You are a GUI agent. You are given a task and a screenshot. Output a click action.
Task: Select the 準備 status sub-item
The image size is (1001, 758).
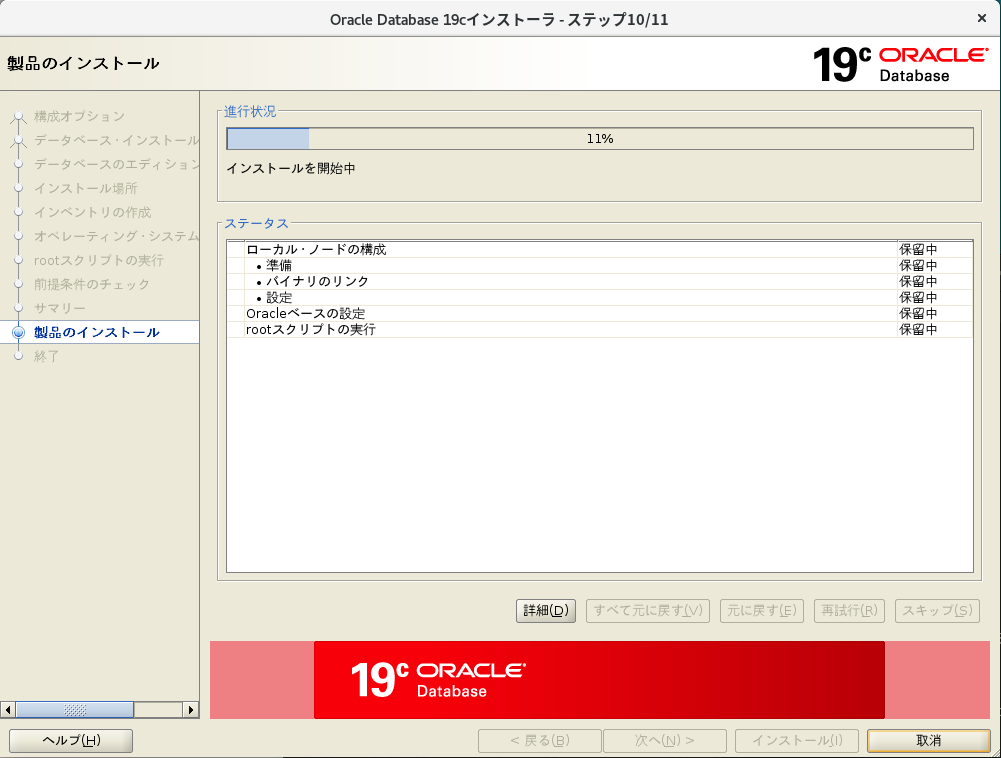(x=279, y=266)
